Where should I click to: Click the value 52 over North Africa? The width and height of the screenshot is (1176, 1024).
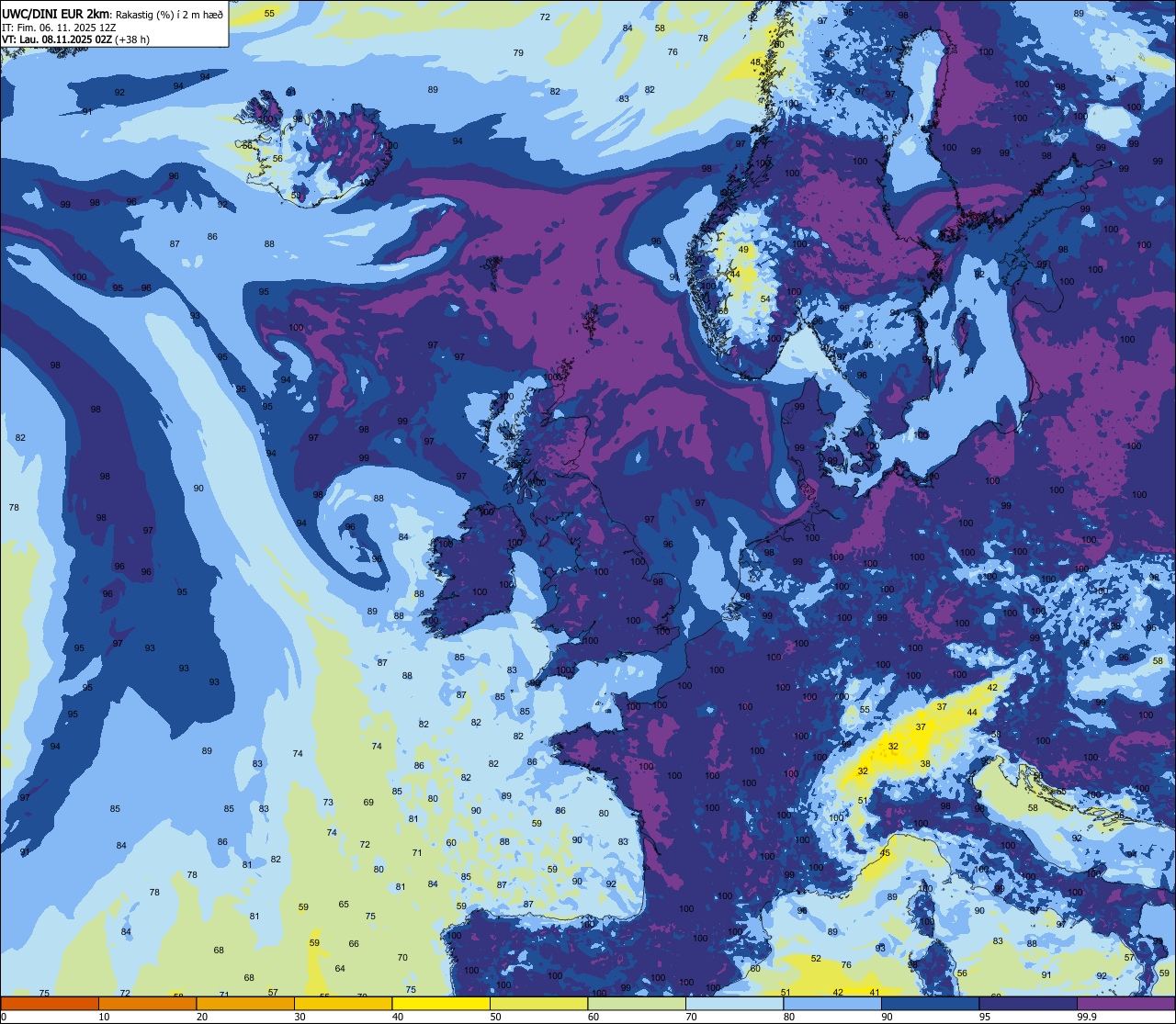pos(816,959)
